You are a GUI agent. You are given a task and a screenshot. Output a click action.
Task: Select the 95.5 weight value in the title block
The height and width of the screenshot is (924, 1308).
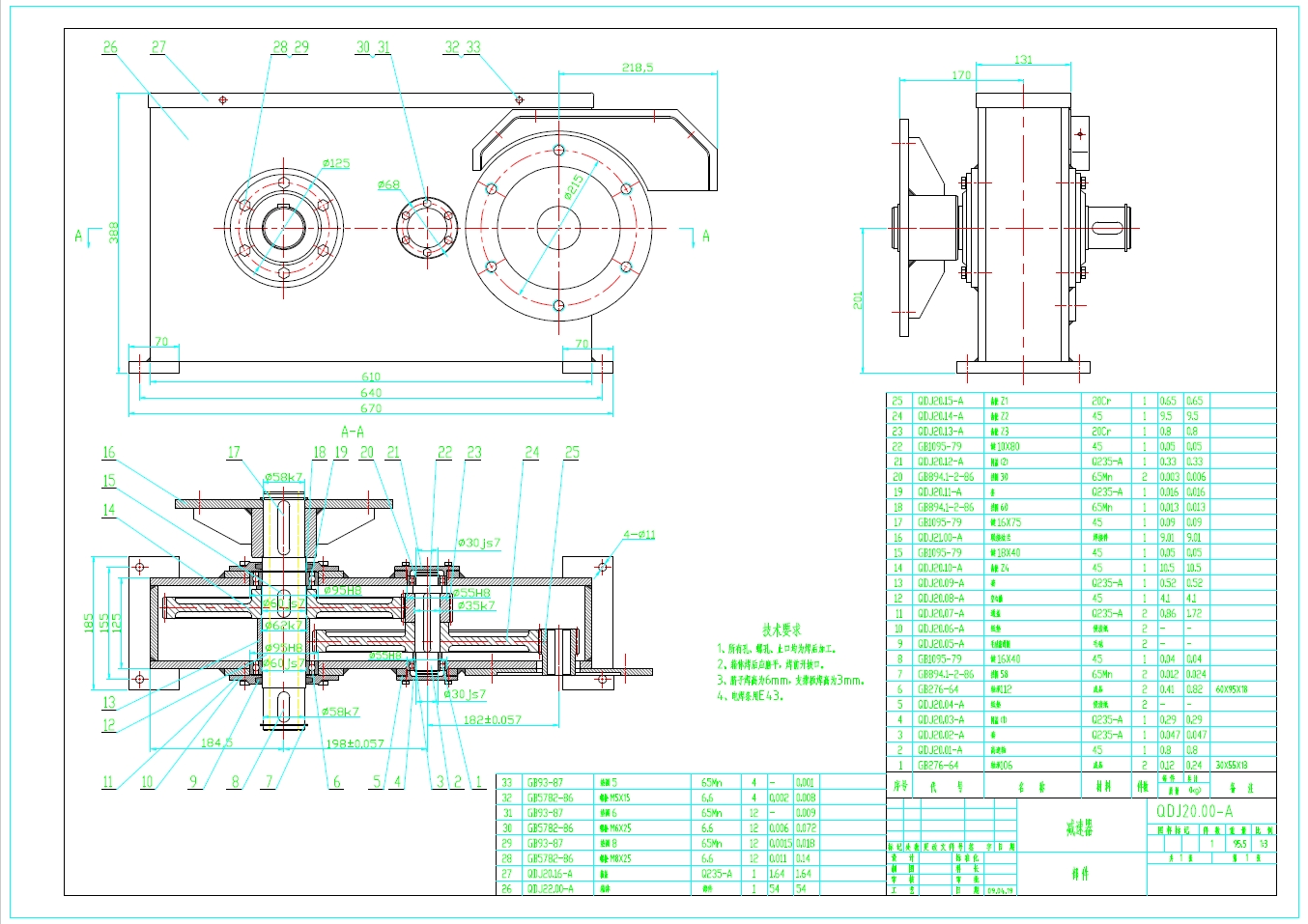pos(1239,843)
